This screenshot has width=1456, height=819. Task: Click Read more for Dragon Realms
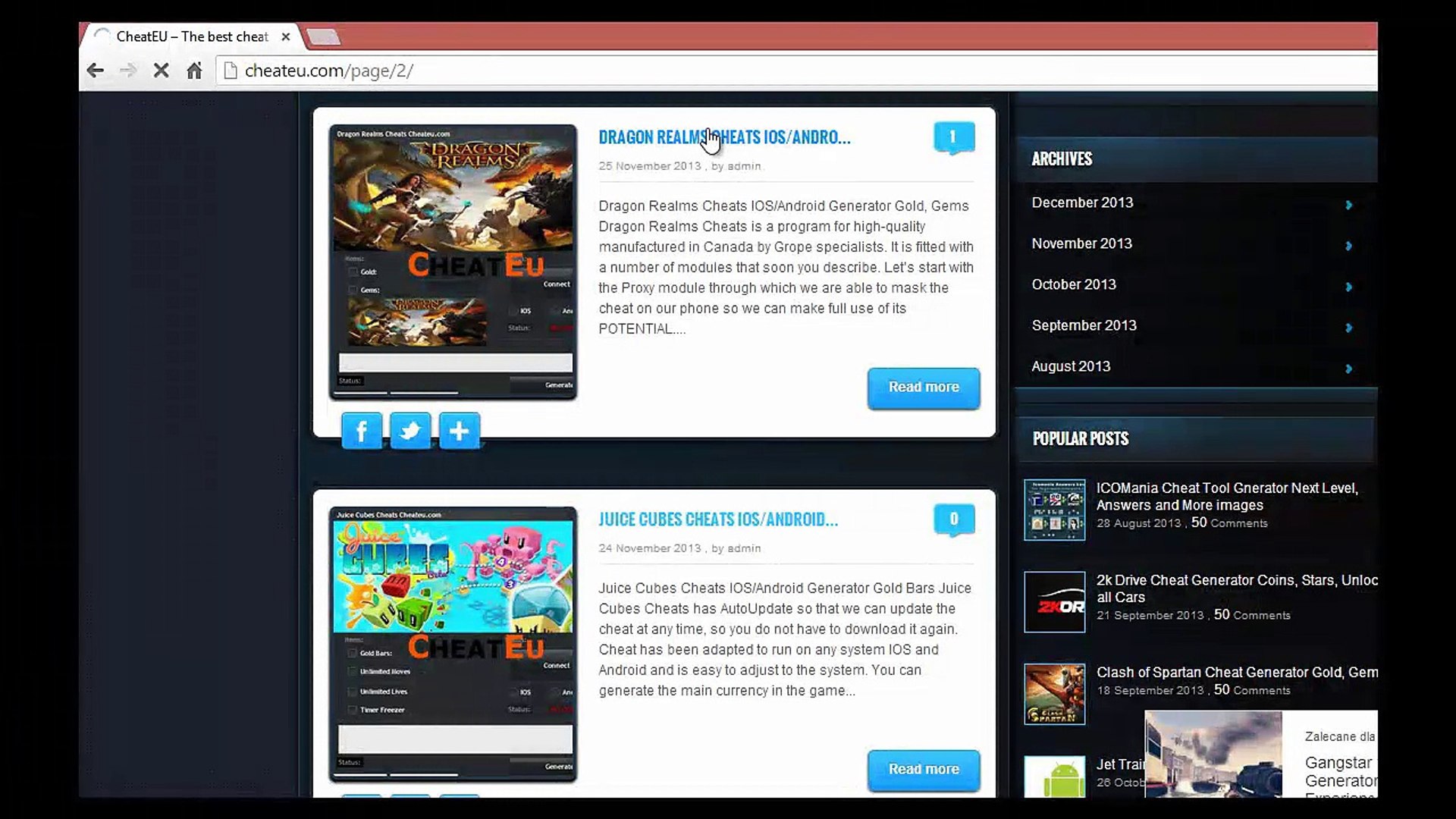point(923,388)
